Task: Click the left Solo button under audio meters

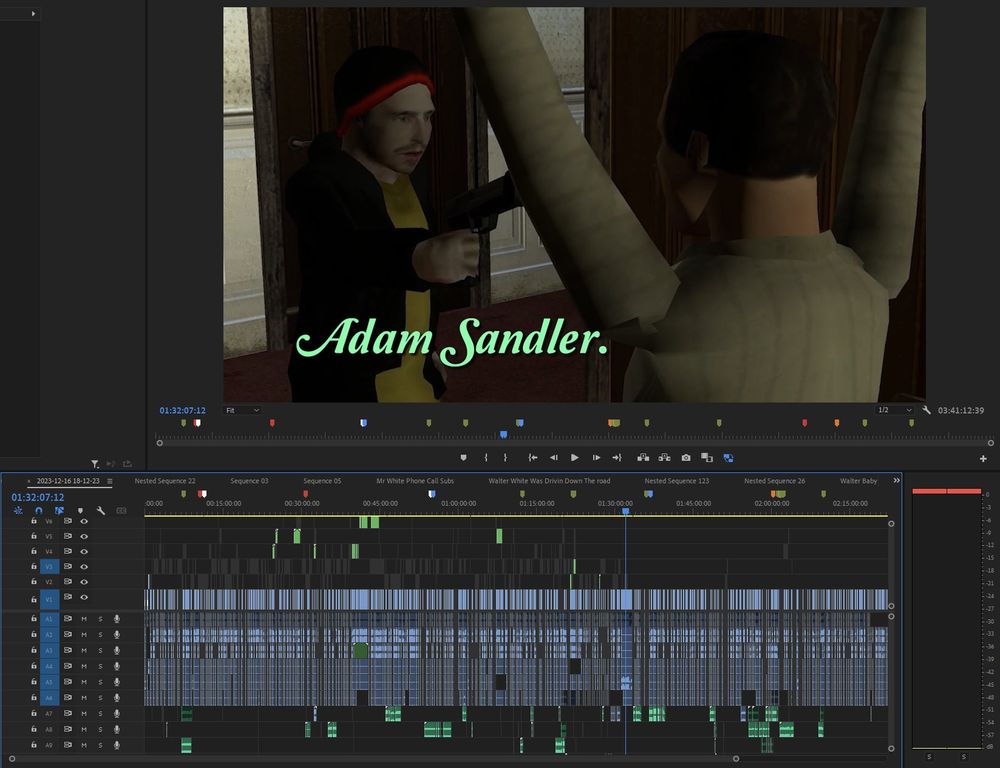Action: tap(929, 757)
